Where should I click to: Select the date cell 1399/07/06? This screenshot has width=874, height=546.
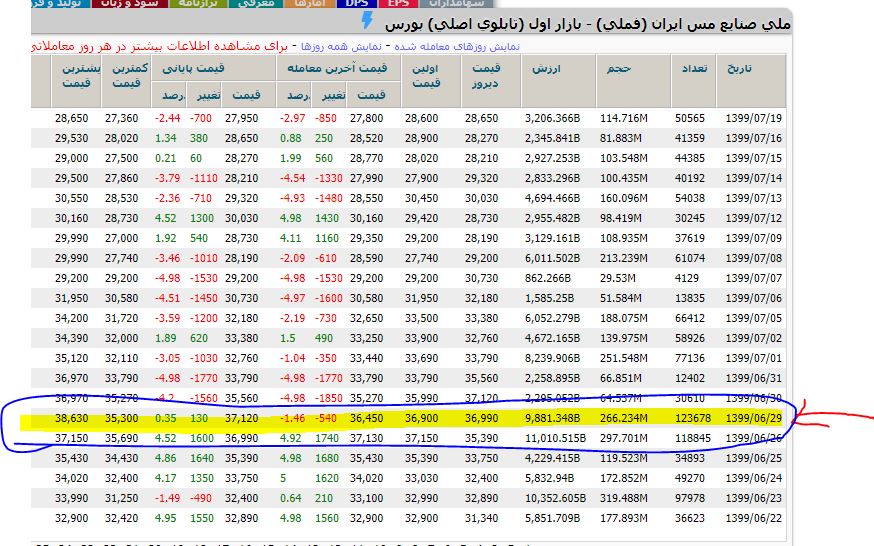(x=754, y=298)
